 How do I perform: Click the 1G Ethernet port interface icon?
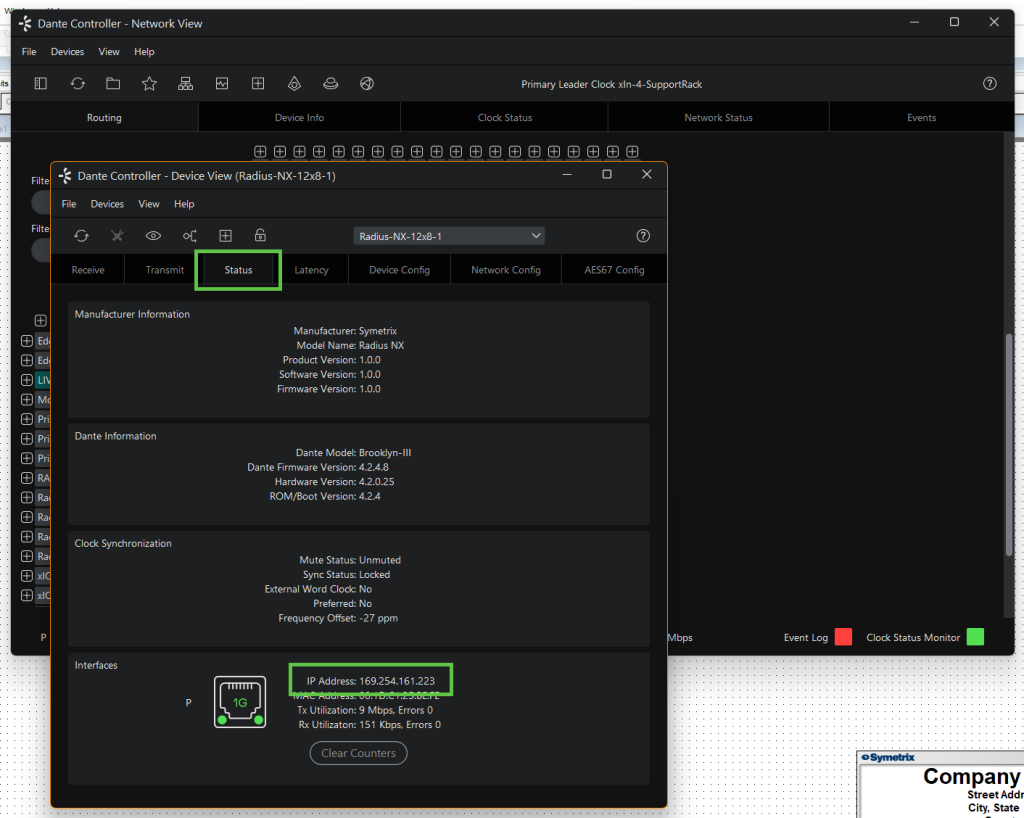tap(240, 702)
